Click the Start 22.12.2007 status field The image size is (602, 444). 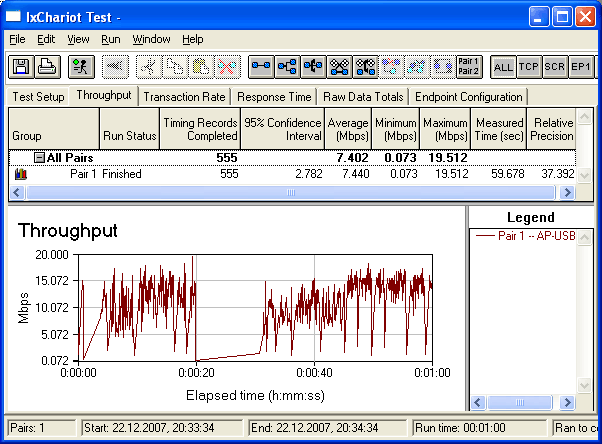[x=162, y=428]
